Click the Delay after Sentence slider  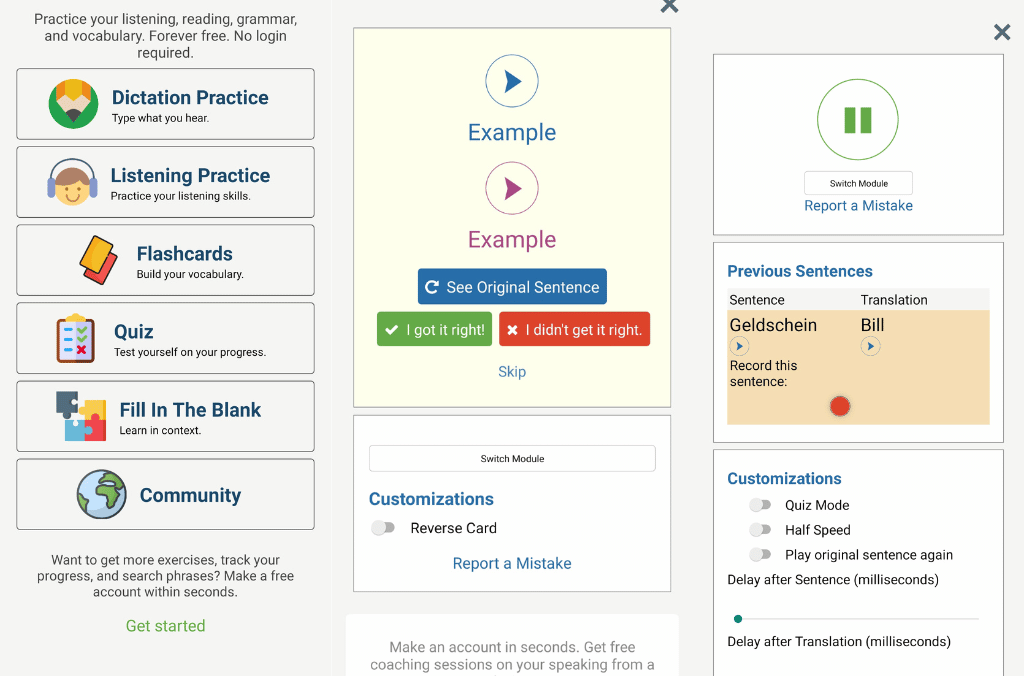858,619
